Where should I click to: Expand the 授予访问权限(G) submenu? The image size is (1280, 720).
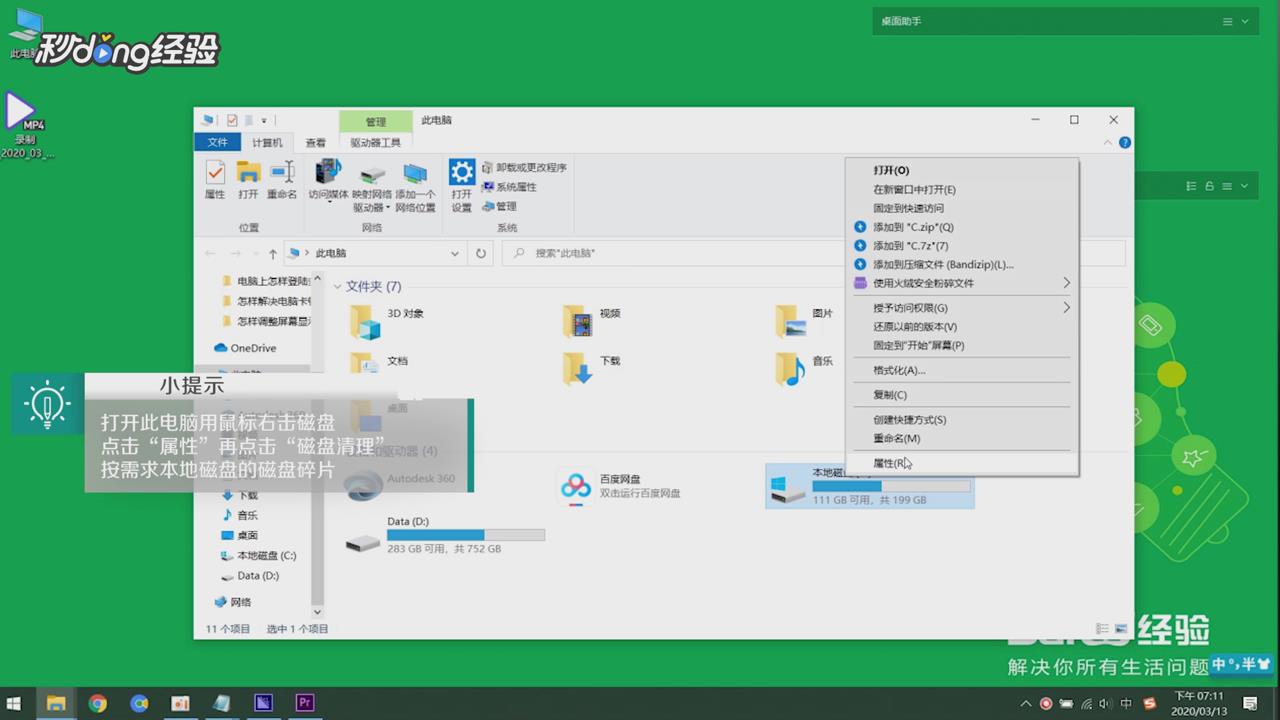[x=1066, y=308]
